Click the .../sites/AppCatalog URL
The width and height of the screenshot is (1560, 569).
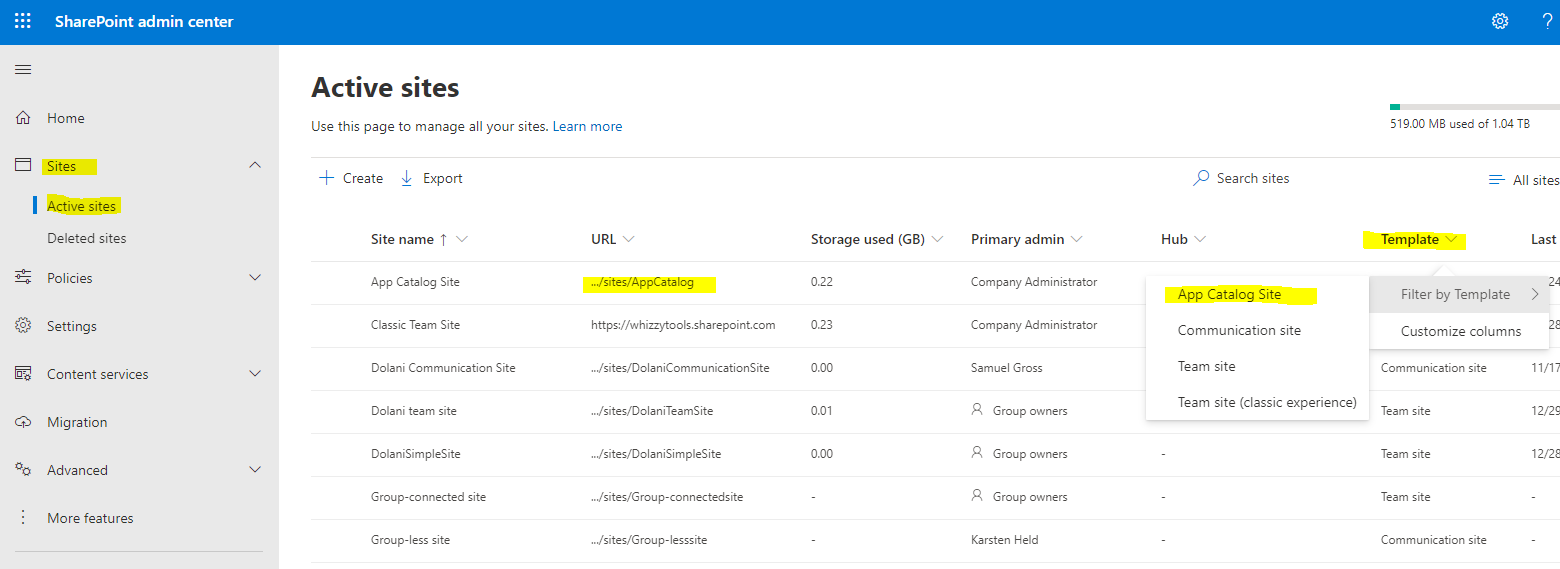click(642, 282)
